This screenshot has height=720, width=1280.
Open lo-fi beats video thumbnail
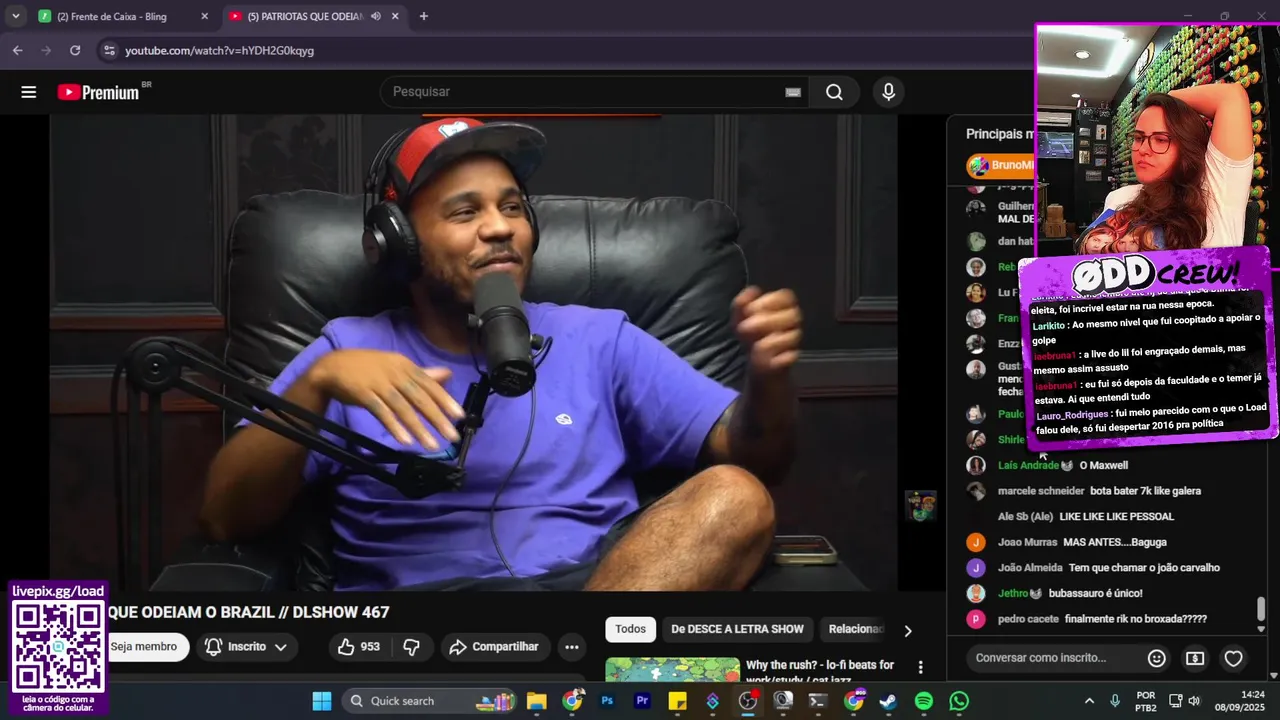pyautogui.click(x=672, y=669)
